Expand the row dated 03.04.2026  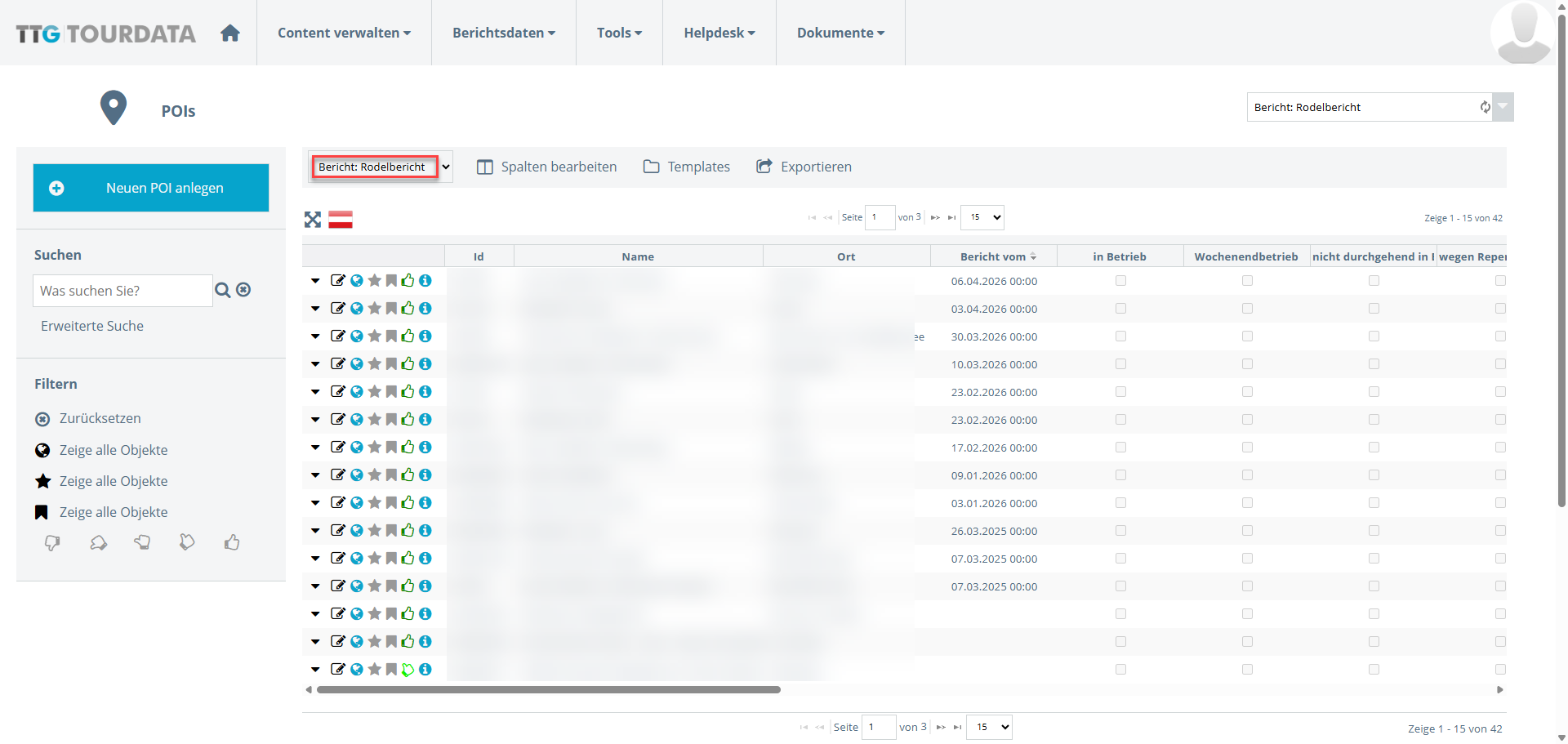(x=315, y=309)
